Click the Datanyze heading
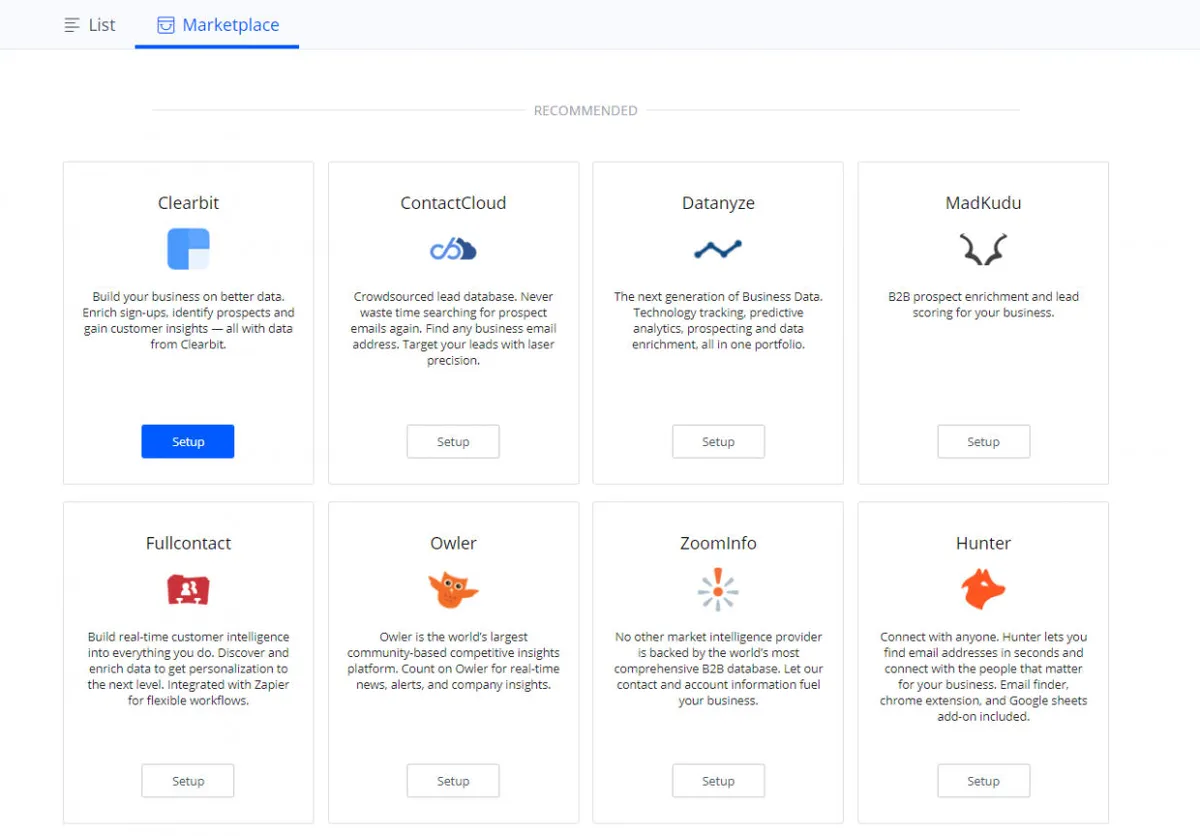The width and height of the screenshot is (1200, 836). [x=718, y=203]
